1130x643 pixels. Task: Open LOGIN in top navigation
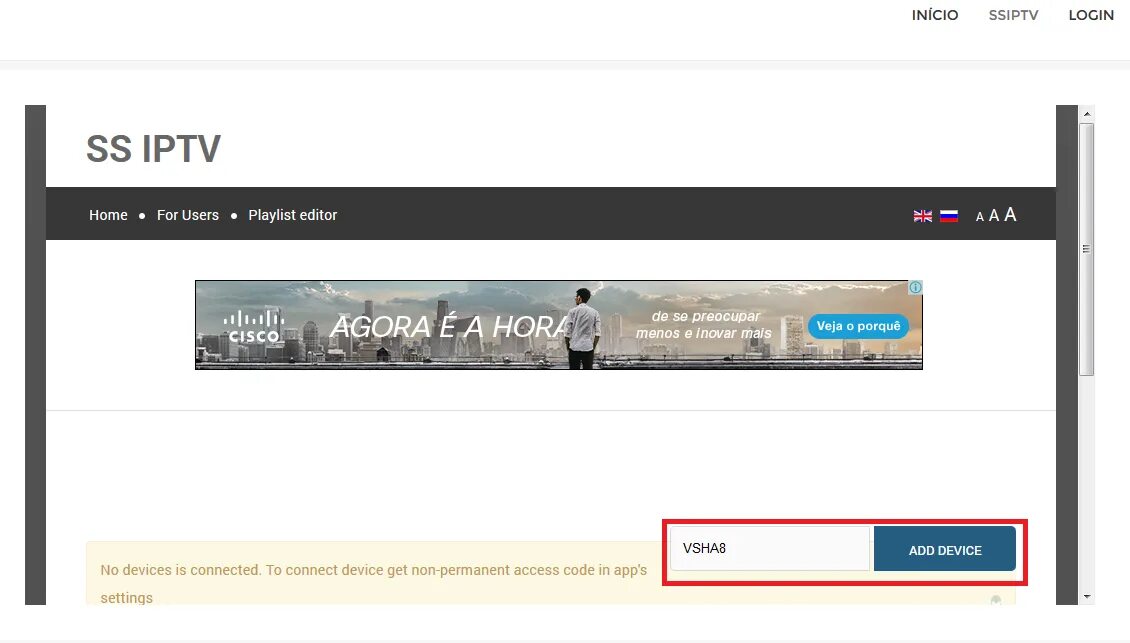[1091, 15]
